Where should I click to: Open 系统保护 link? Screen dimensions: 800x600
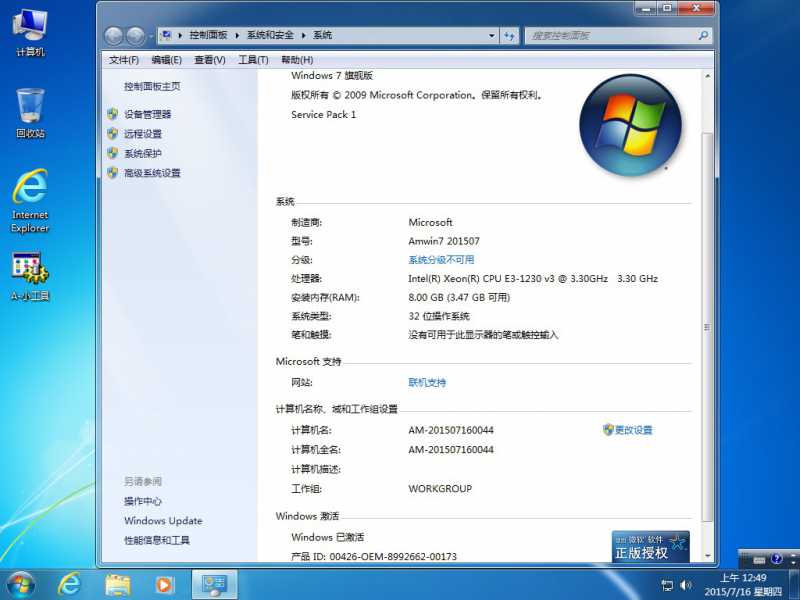point(143,153)
